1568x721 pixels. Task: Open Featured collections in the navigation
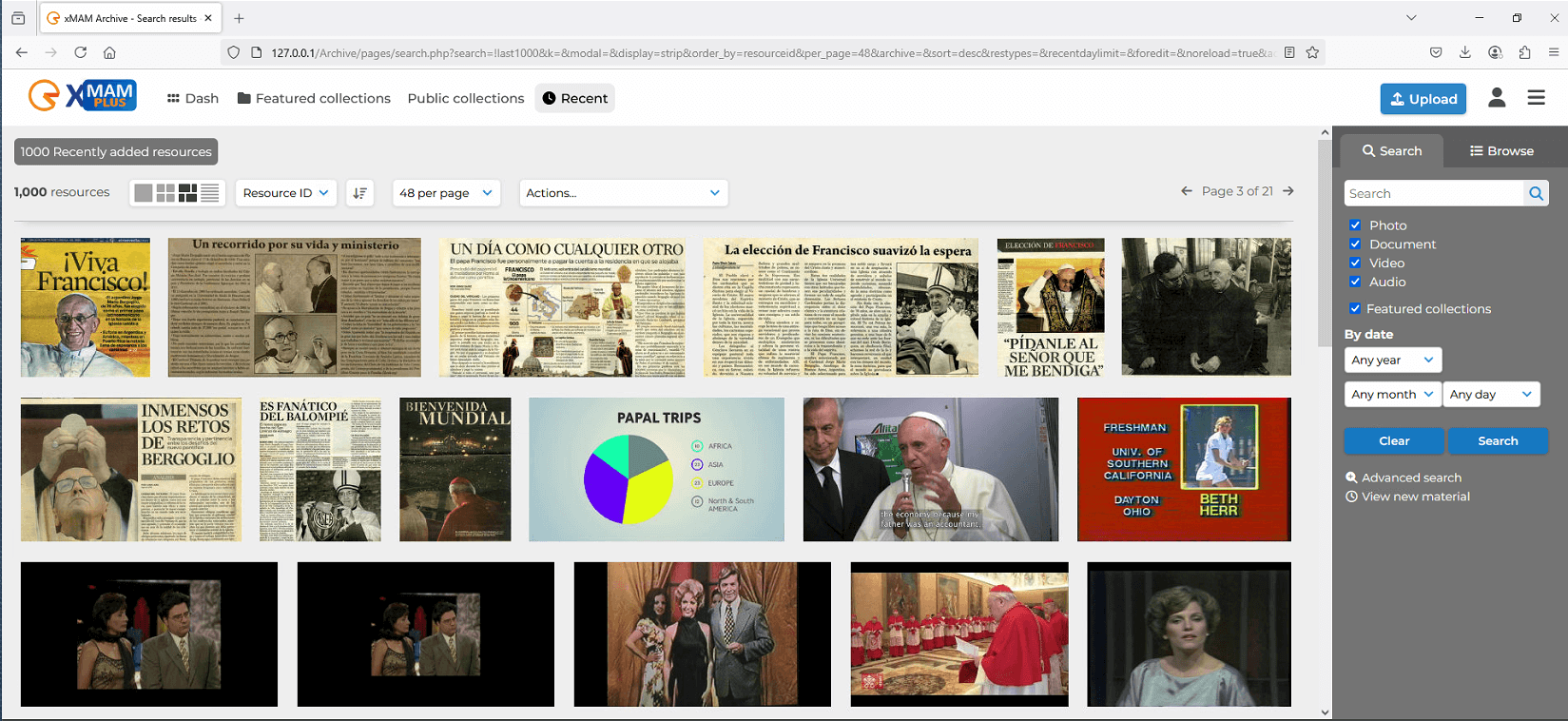(x=314, y=98)
